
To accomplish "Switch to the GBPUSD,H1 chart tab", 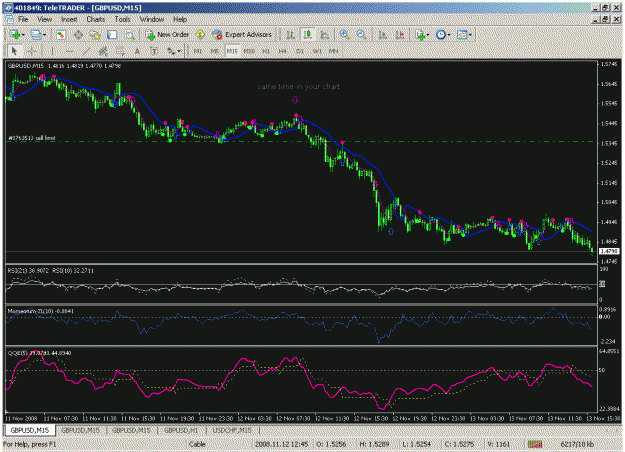I will (181, 430).
